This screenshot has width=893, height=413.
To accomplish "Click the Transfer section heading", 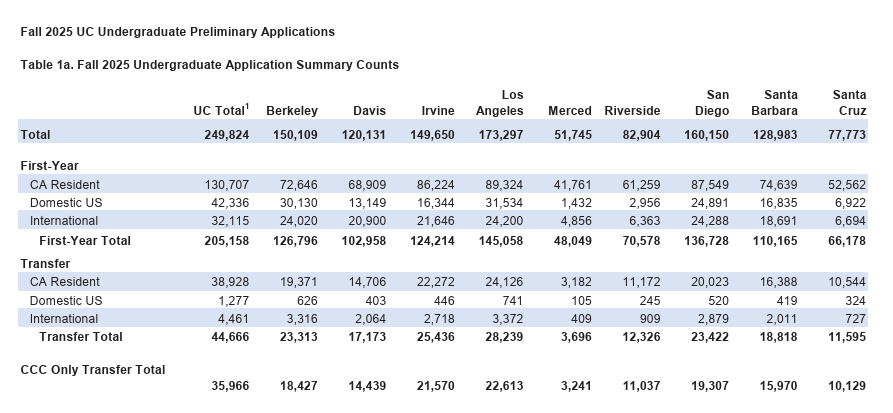I will coord(46,264).
